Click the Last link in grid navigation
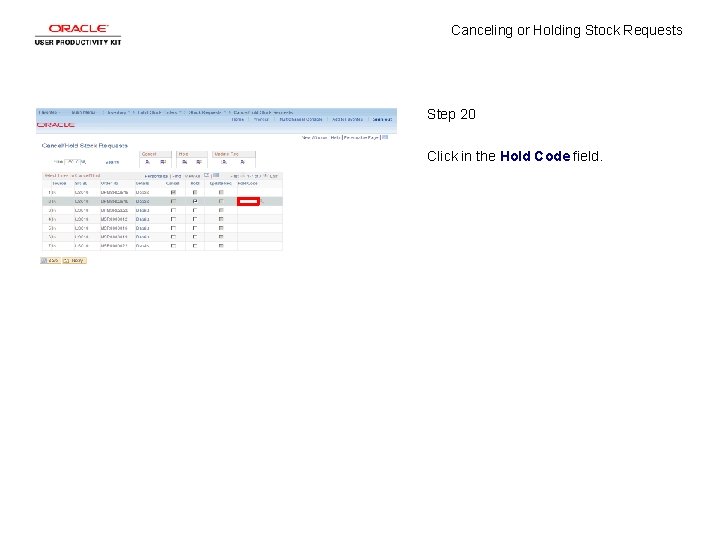Viewport: 720px width, 540px height. coord(274,176)
